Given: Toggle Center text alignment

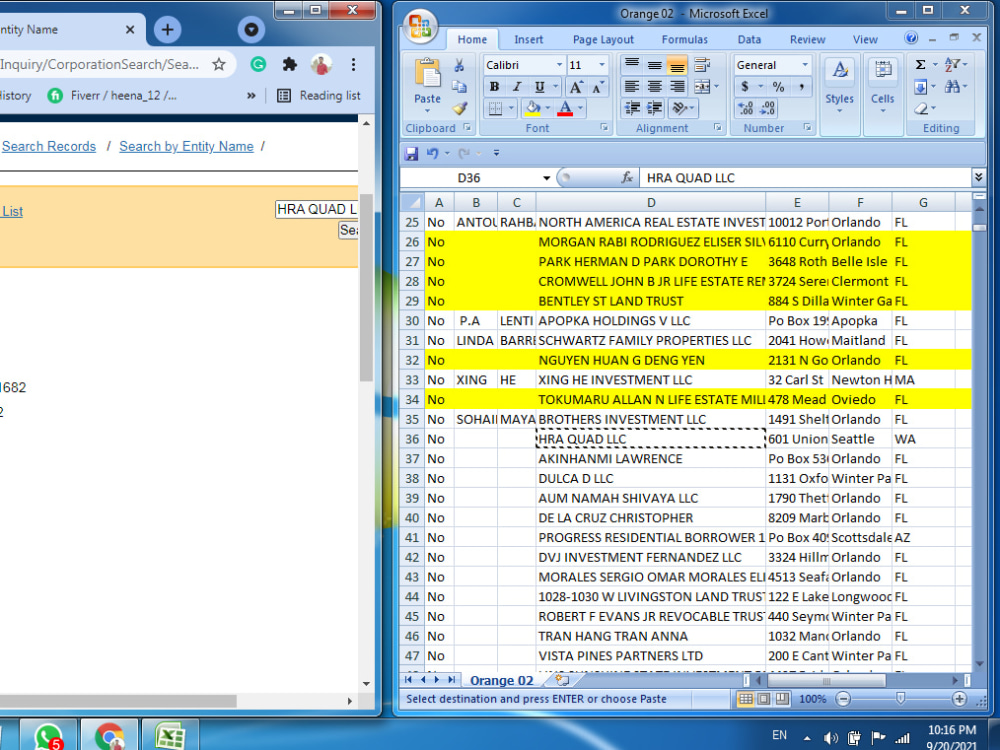Looking at the screenshot, I should click(x=654, y=87).
